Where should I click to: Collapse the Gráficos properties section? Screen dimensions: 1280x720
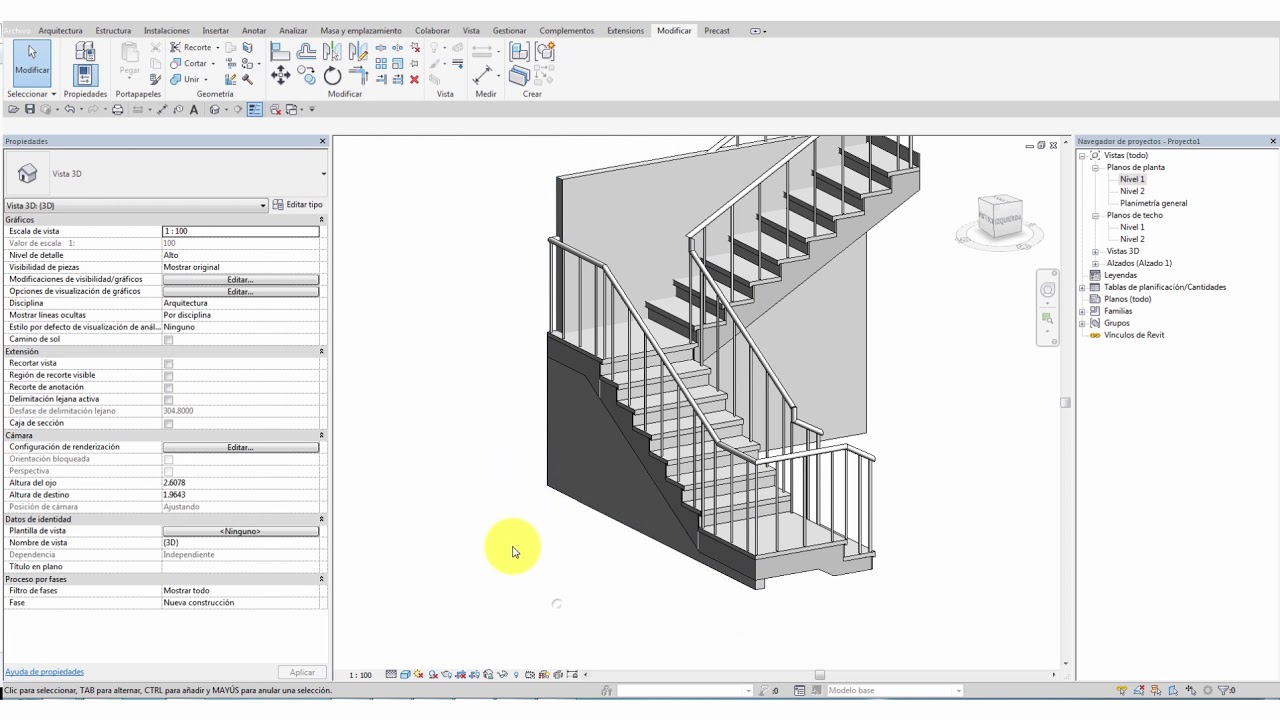[321, 220]
